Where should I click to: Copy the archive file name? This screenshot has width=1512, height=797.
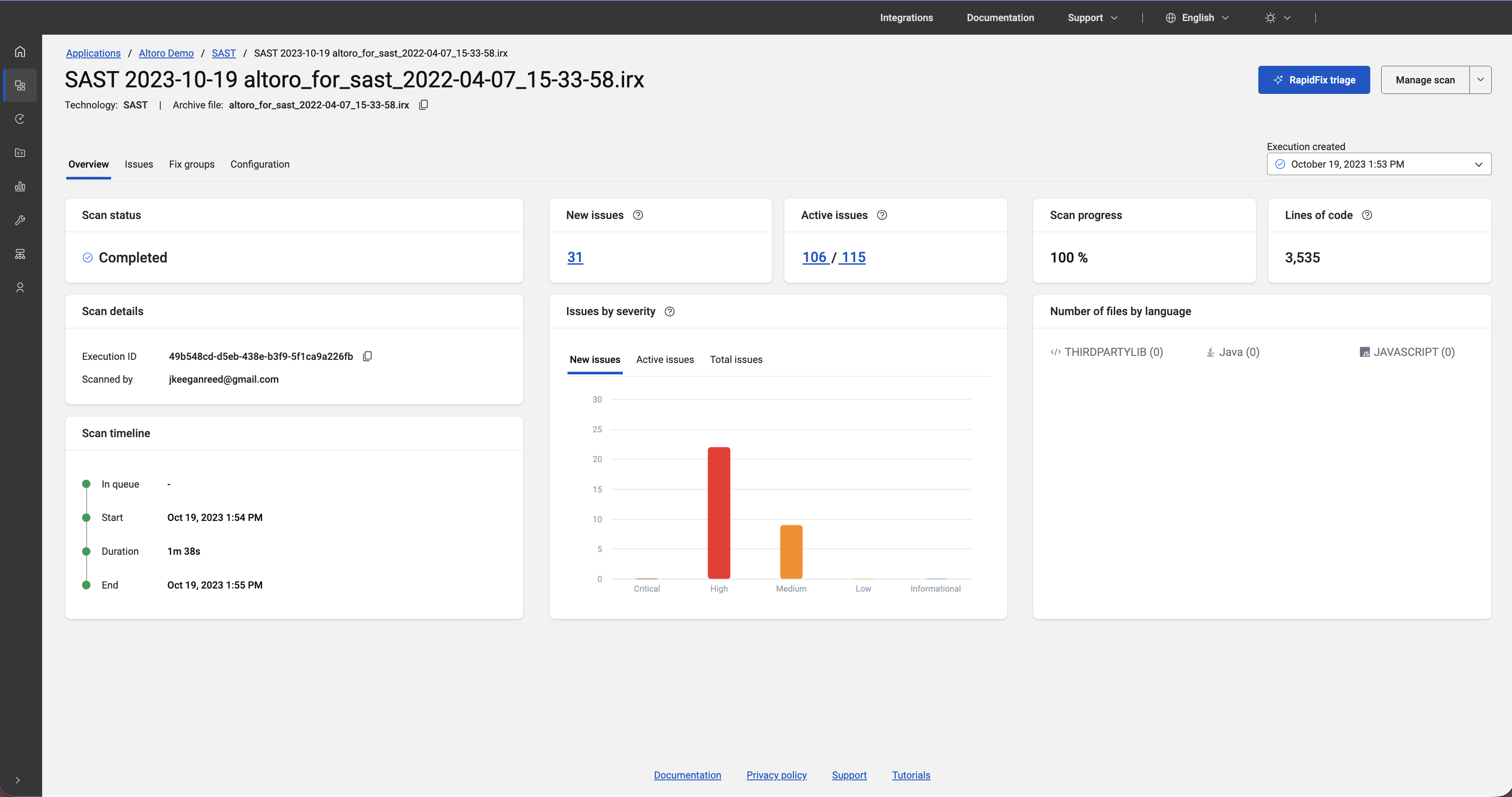click(423, 105)
